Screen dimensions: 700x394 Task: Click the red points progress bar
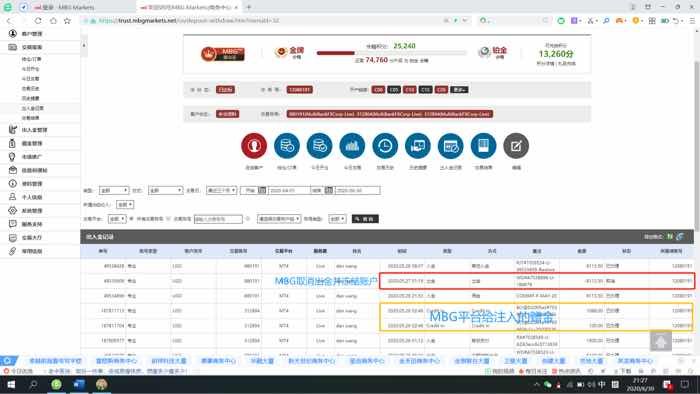tap(336, 53)
